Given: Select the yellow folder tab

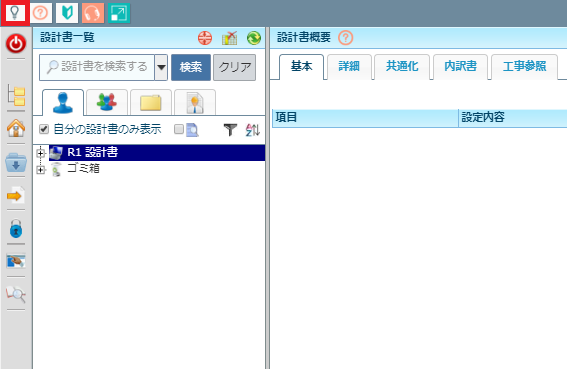Looking at the screenshot, I should coord(151,102).
